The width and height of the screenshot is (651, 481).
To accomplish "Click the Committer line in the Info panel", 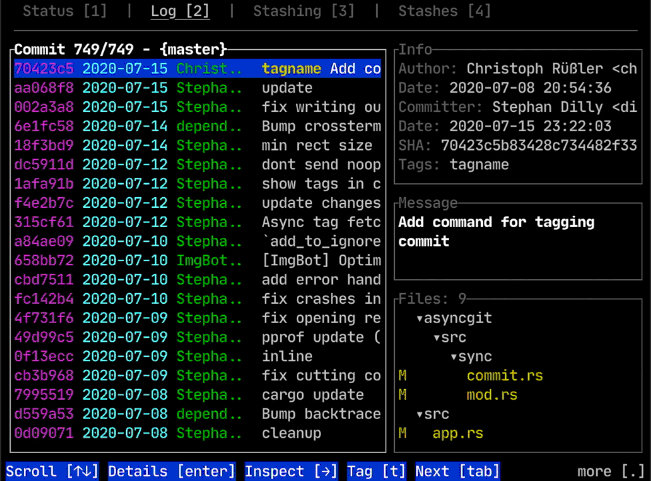I will point(518,107).
